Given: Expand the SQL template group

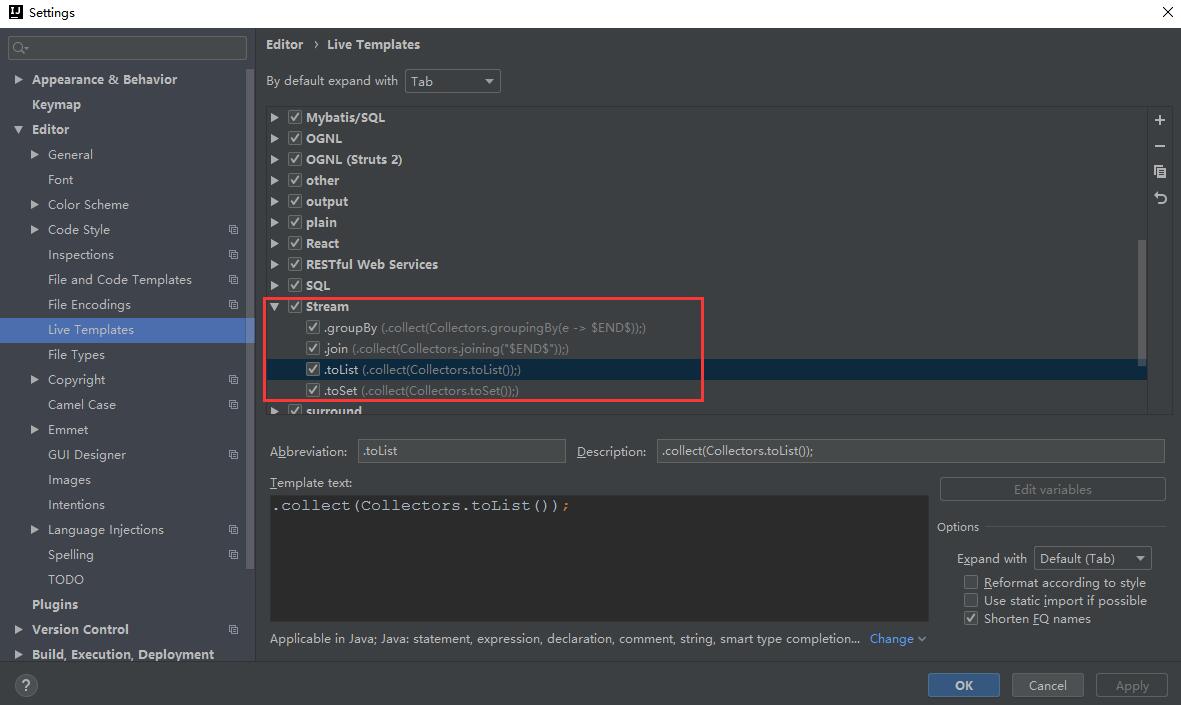Looking at the screenshot, I should point(275,285).
